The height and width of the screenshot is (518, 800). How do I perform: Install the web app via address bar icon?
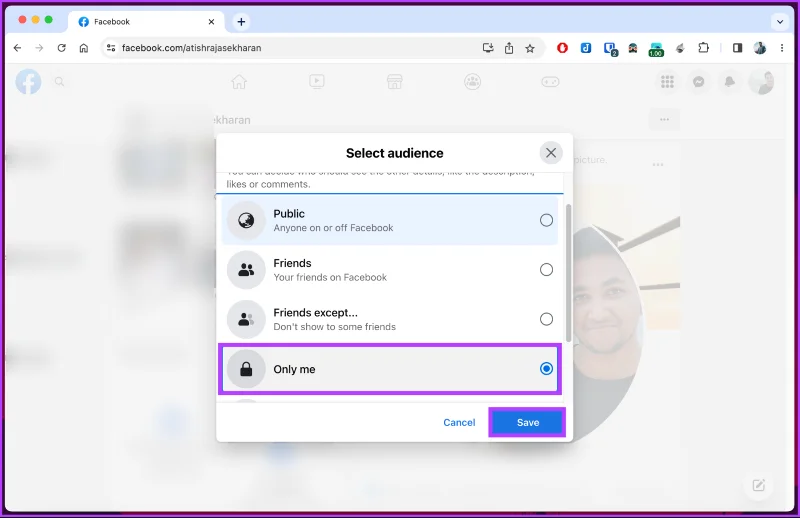point(488,48)
